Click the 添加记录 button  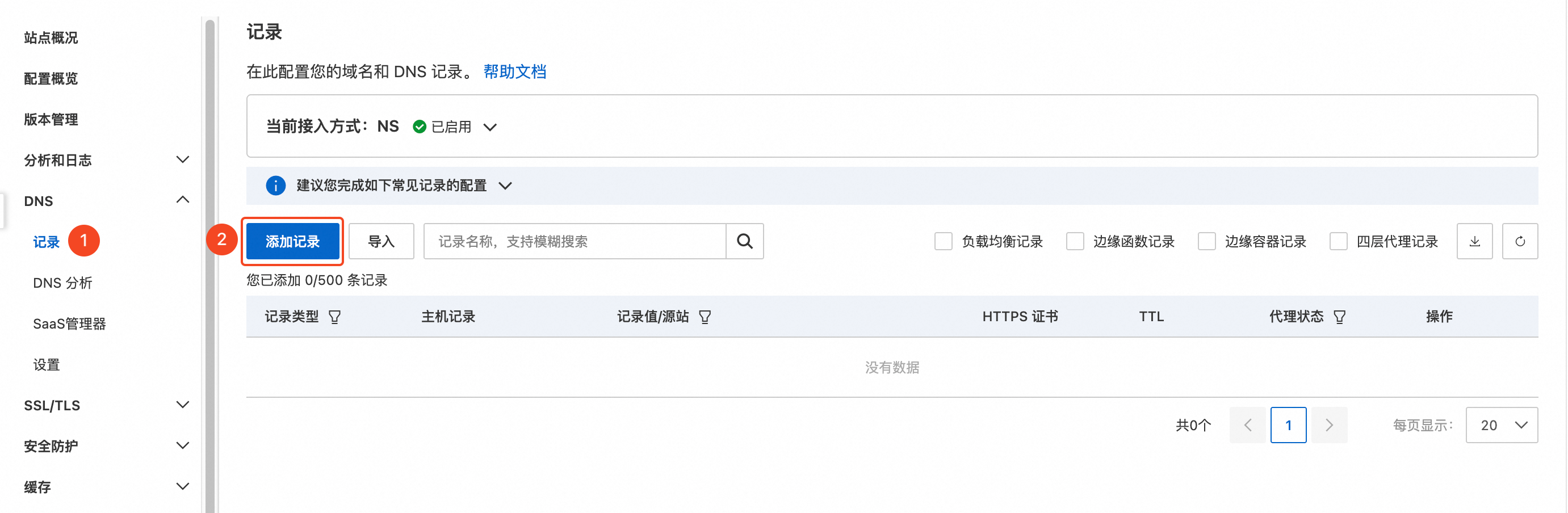pyautogui.click(x=293, y=241)
